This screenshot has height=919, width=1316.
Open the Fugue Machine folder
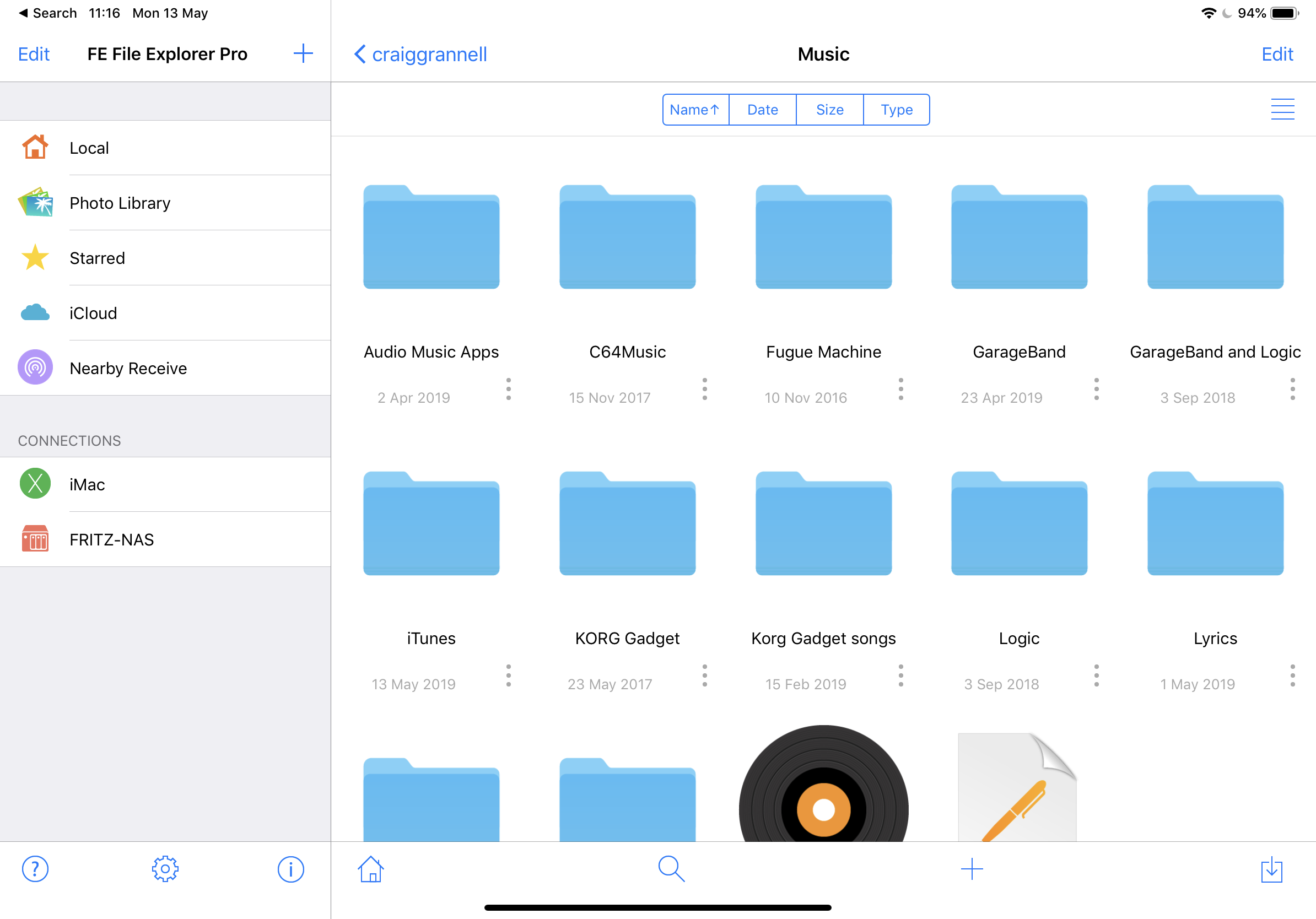[824, 236]
